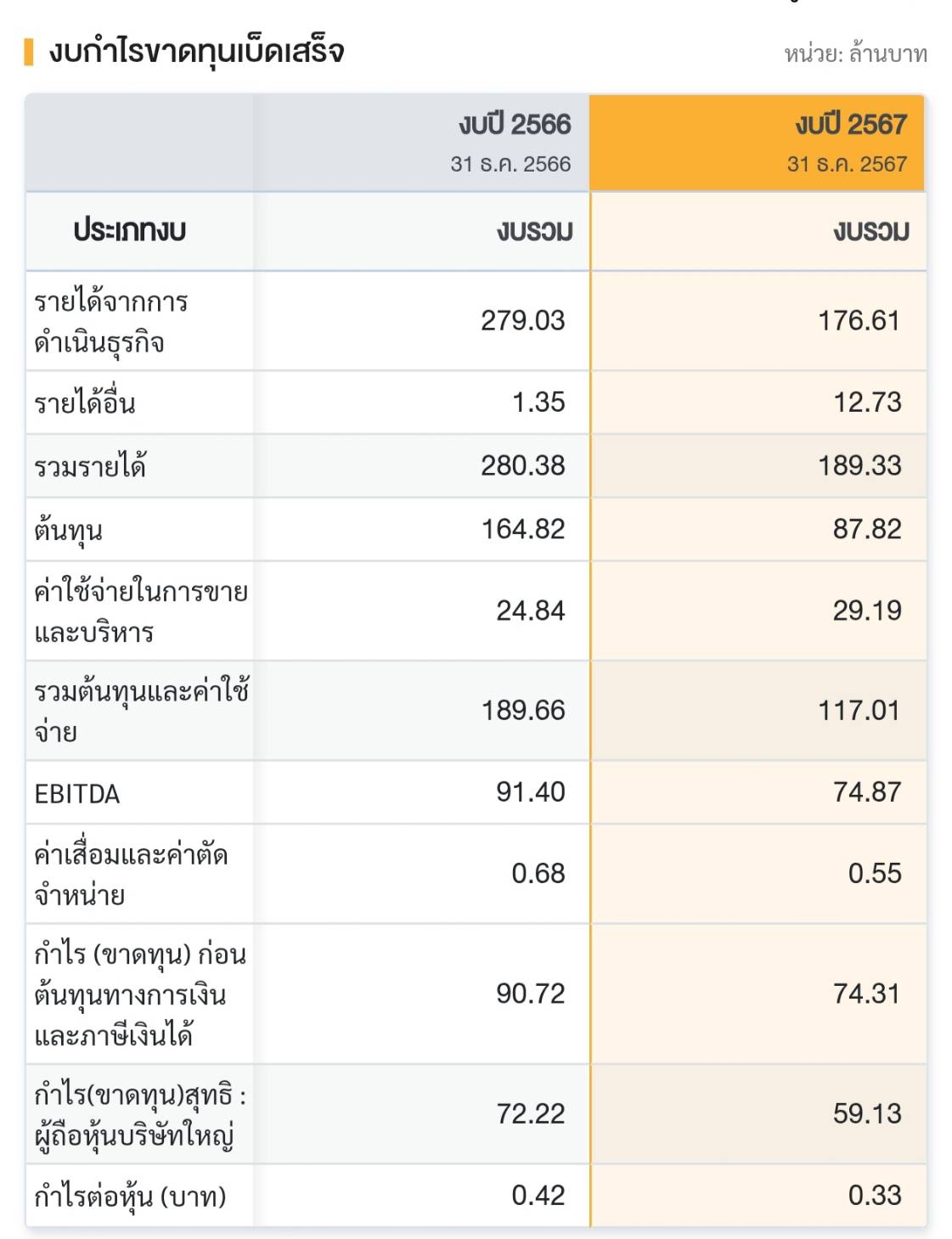Click the EBITDA value 74.87

[866, 792]
